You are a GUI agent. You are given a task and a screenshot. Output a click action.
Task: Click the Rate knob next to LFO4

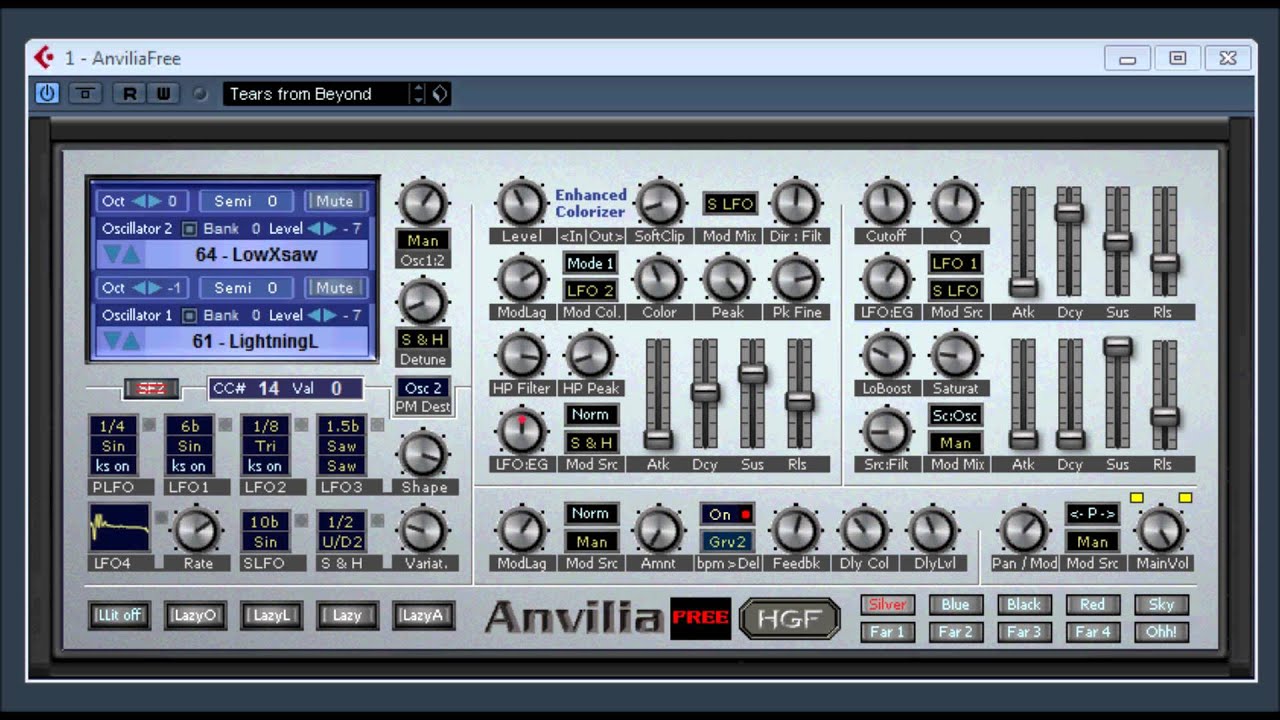point(197,530)
